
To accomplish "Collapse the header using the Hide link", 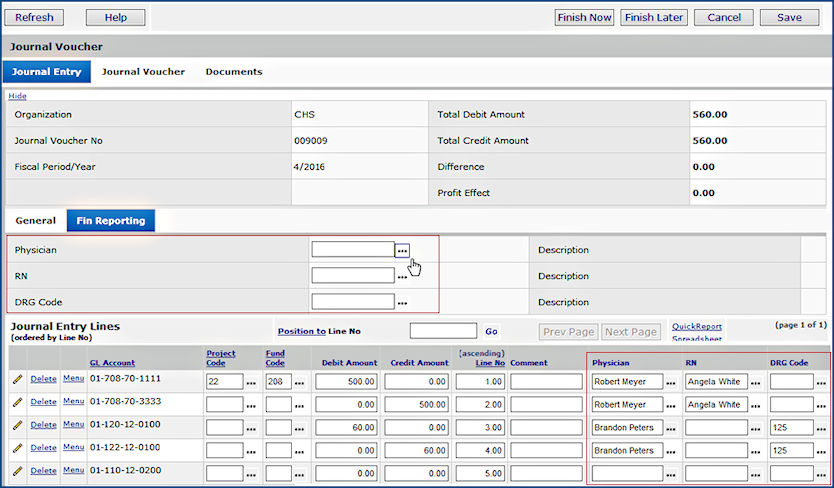I will coord(17,96).
